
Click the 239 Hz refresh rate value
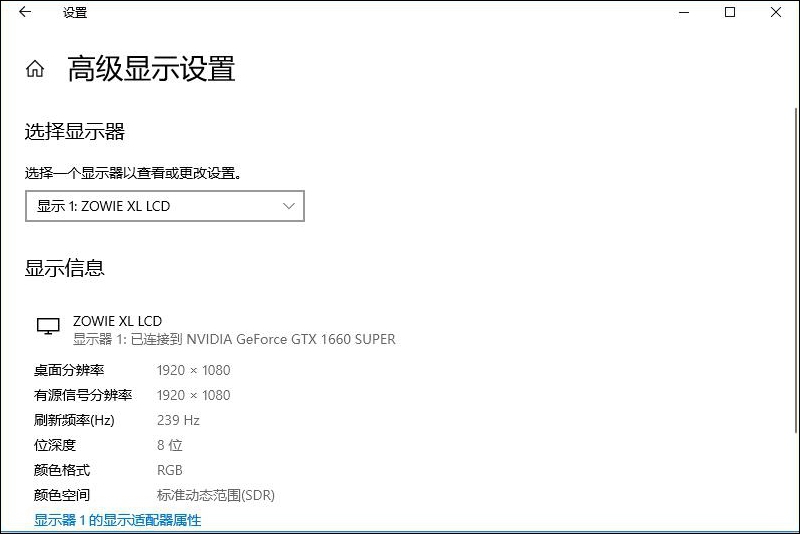tap(178, 420)
